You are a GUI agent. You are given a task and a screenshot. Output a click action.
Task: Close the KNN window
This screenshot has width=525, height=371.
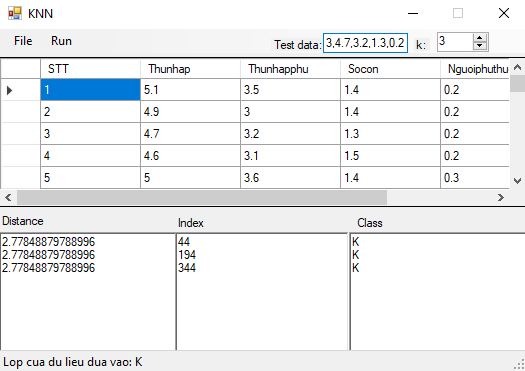coord(504,13)
